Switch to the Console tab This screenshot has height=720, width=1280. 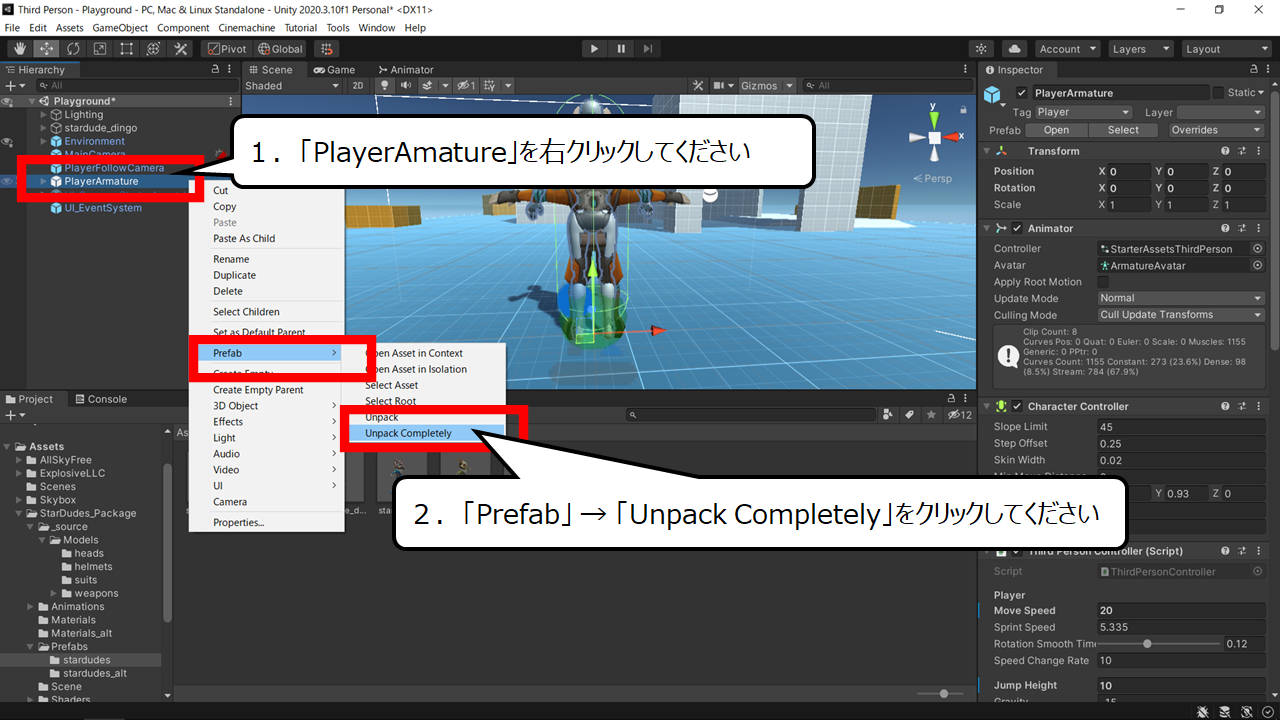coord(100,399)
